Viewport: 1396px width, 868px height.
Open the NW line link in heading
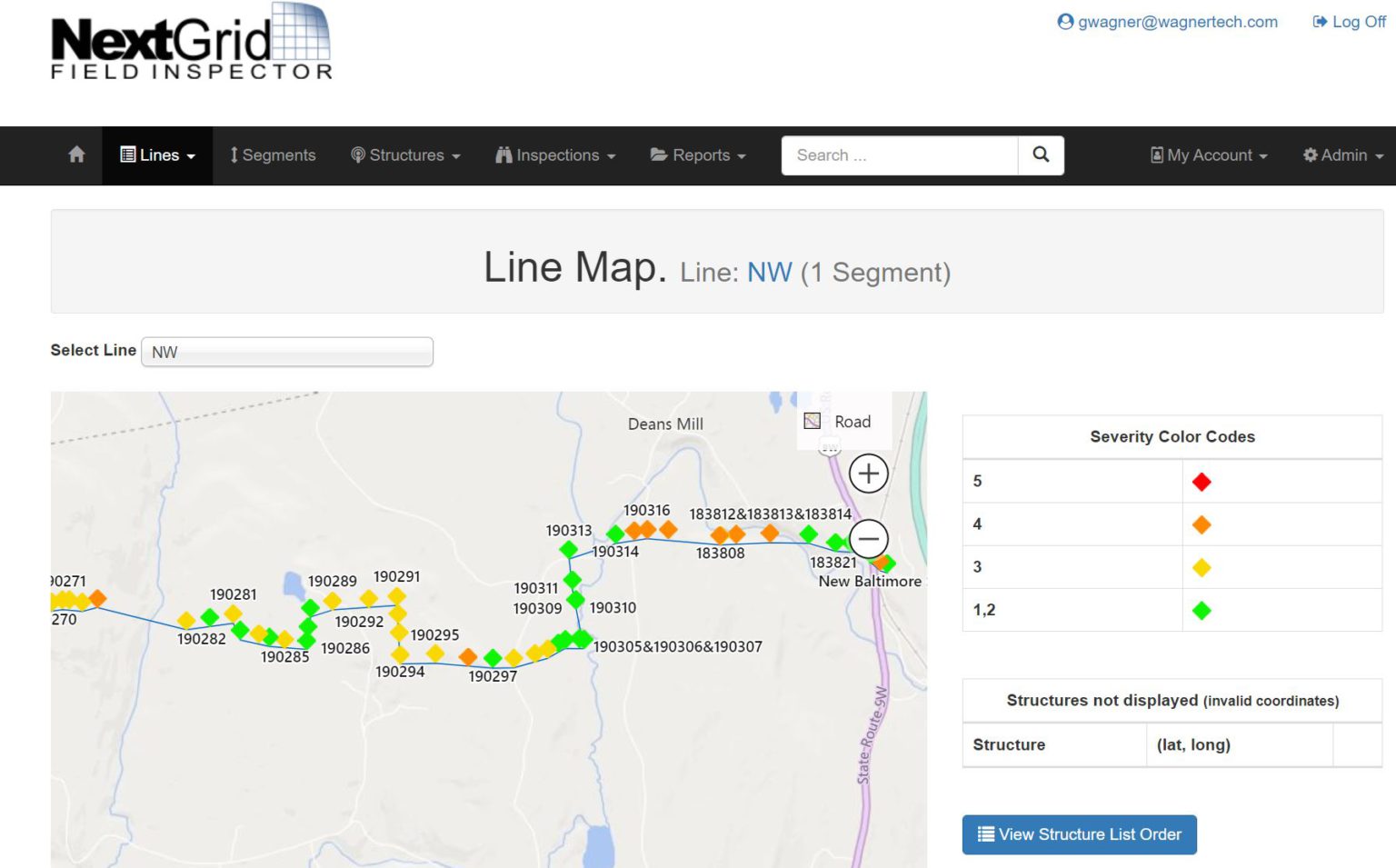click(x=769, y=273)
